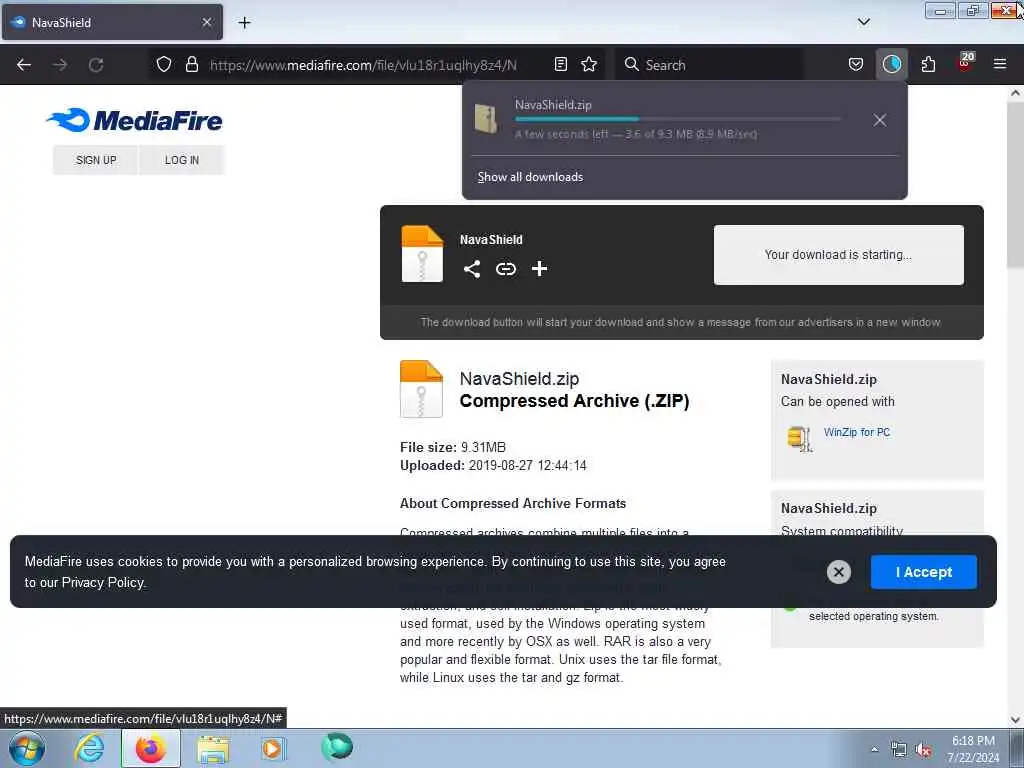Click the green round taskbar application icon
The image size is (1024, 768).
(337, 746)
